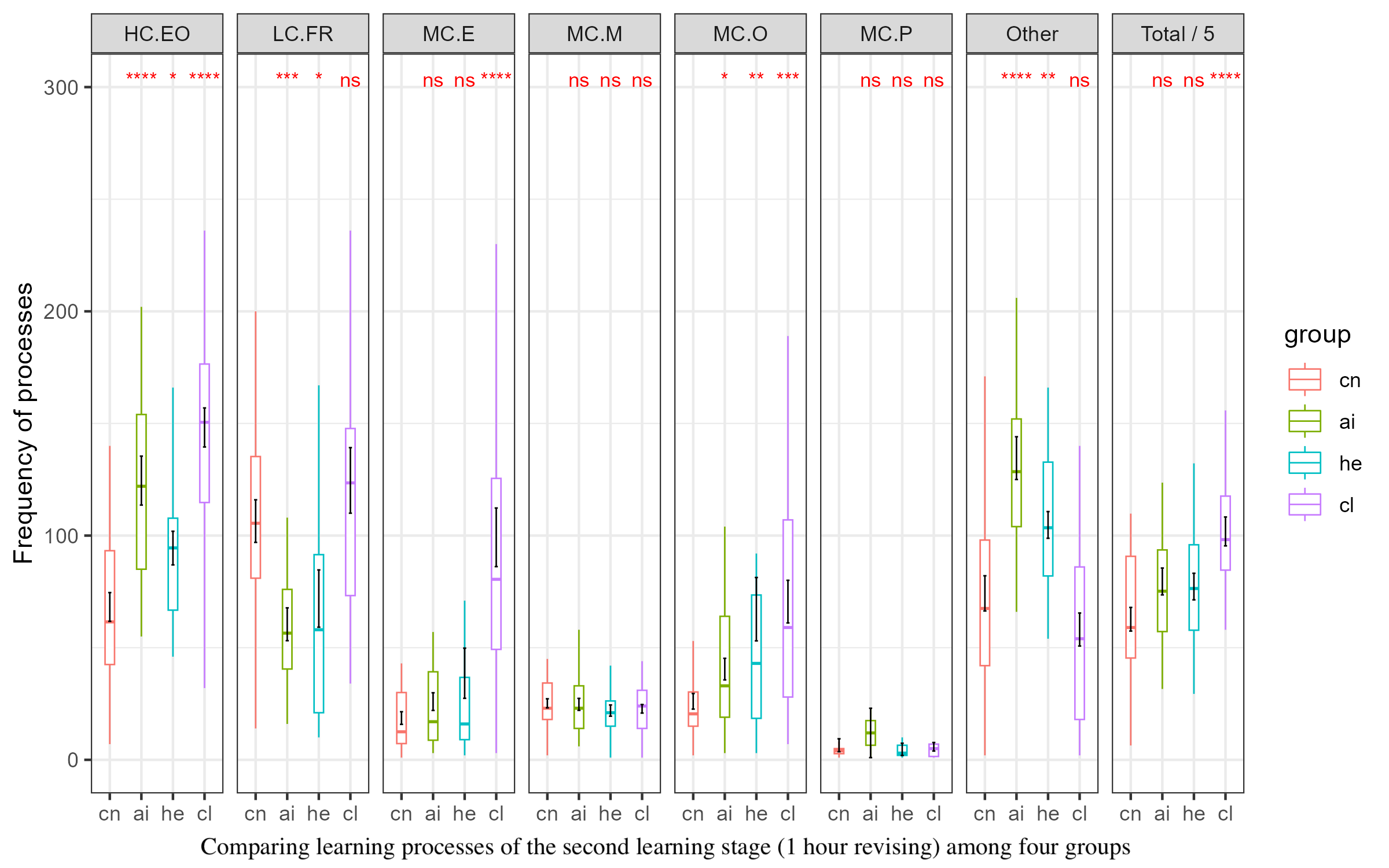Click the ai legend boxplot icon
Viewport: 1389px width, 868px height.
pos(1305,421)
